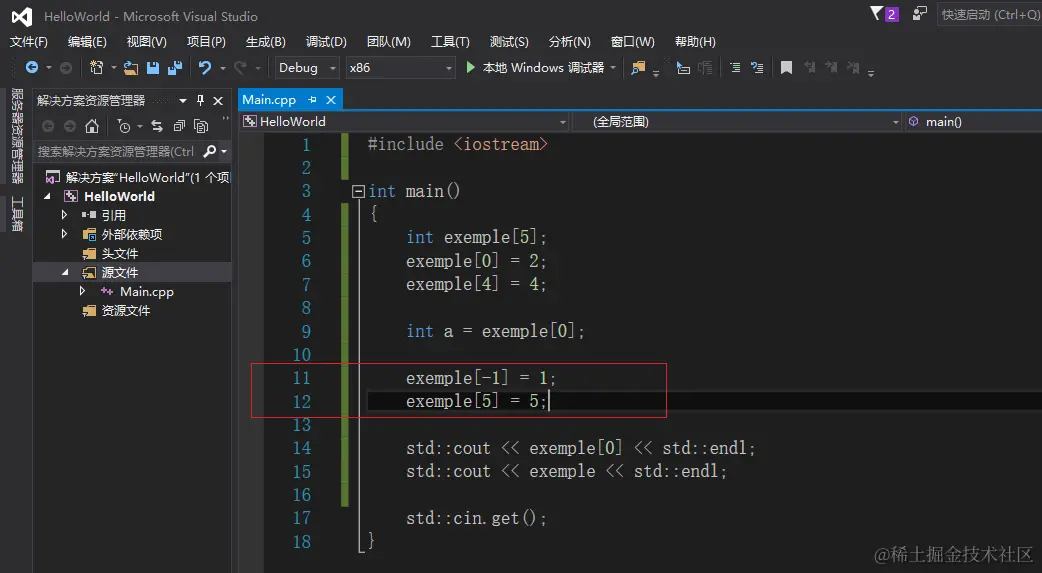Open the 调试(D) menu
This screenshot has height=573, width=1042.
326,42
